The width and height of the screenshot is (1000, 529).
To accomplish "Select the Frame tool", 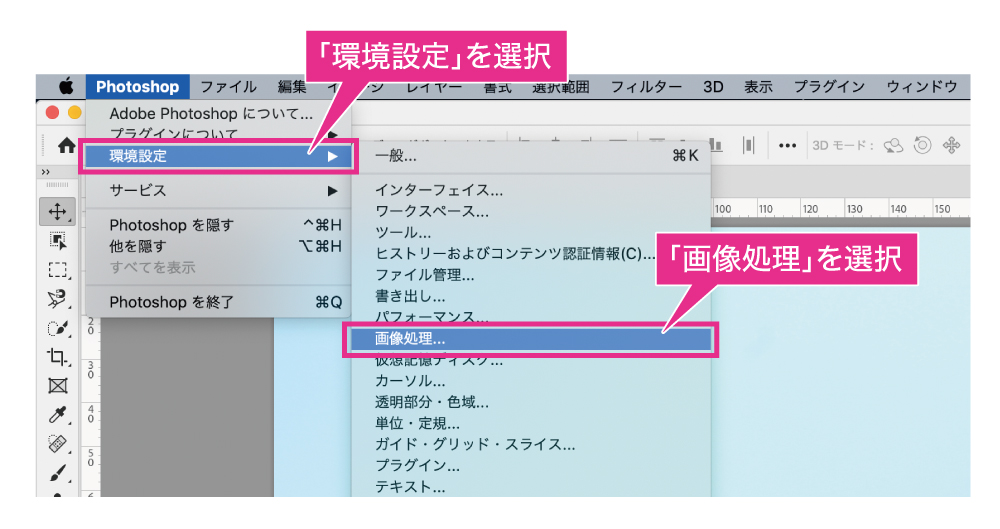I will [x=57, y=385].
